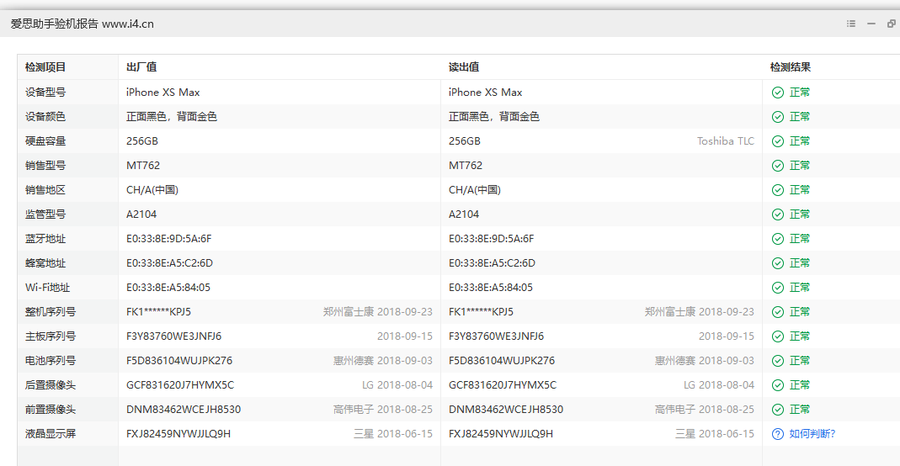The height and width of the screenshot is (466, 900).
Task: Minimize the 爱思助手验机报告 window
Action: [x=871, y=24]
